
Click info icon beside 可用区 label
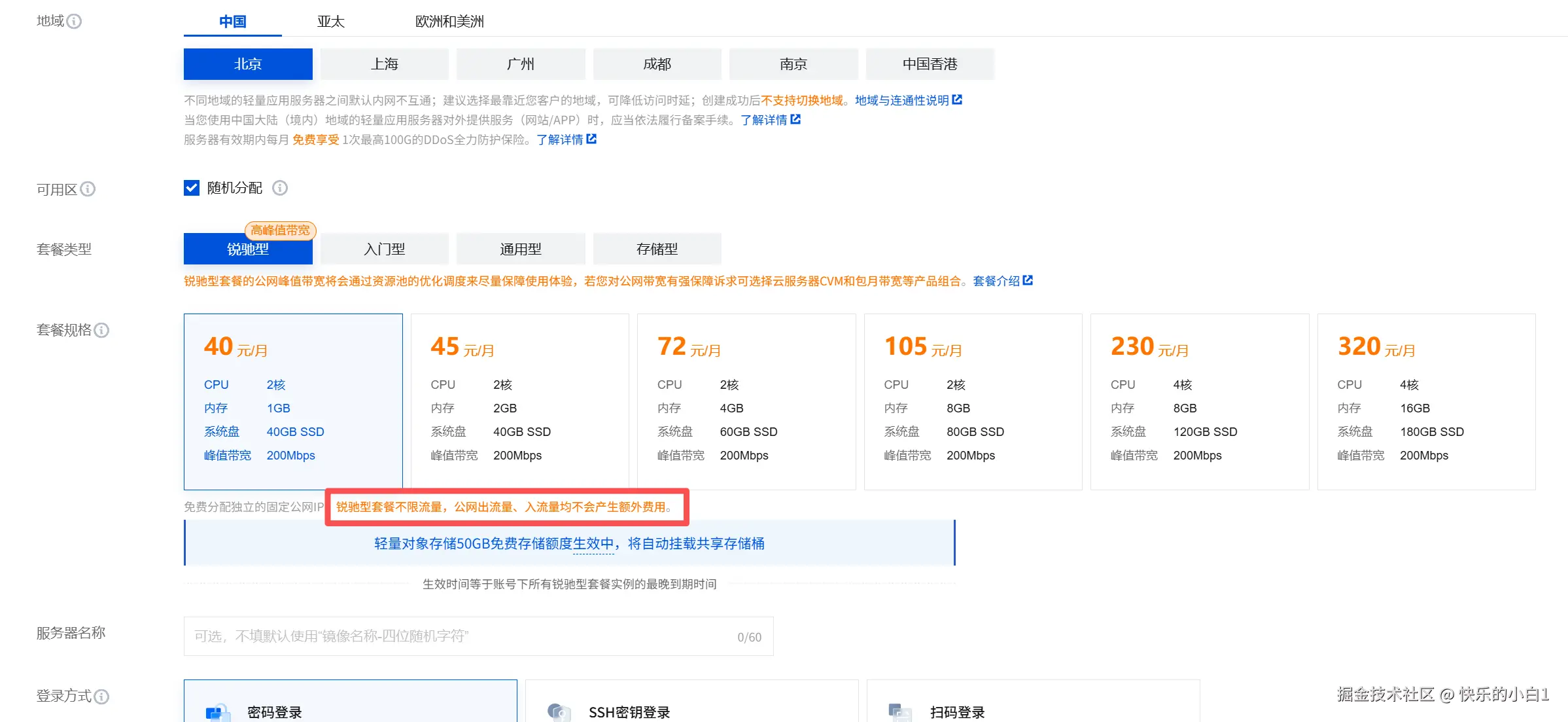[x=88, y=189]
